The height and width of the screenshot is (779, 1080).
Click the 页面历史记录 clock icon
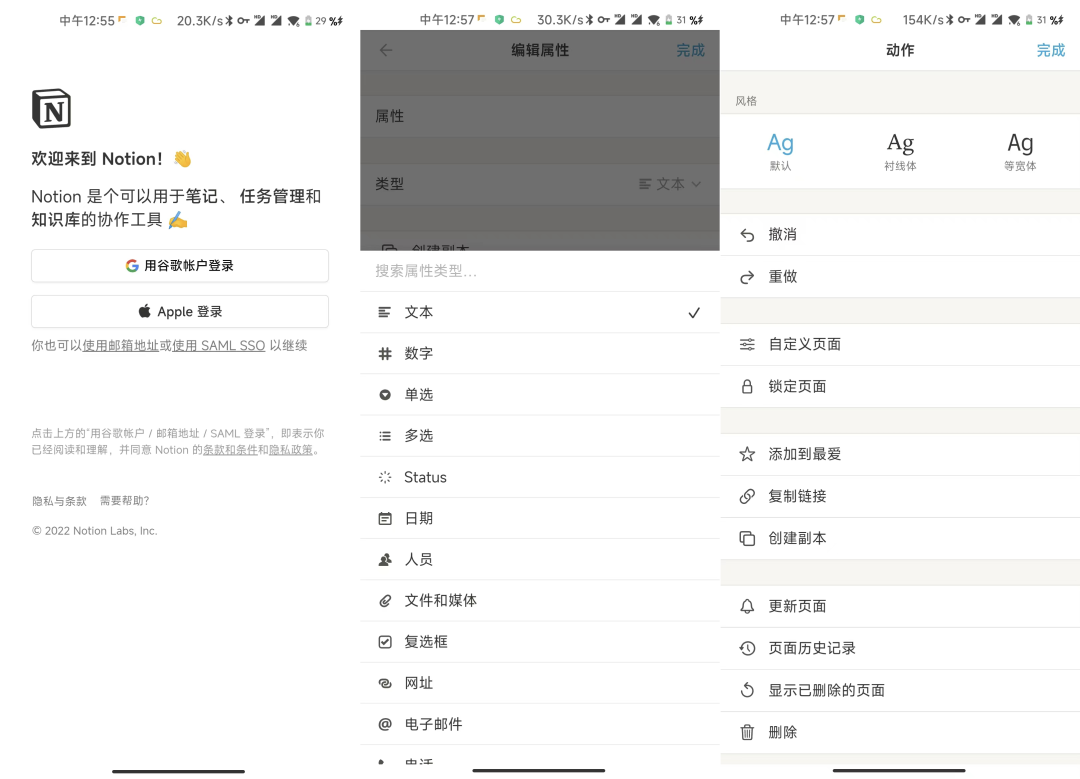tap(747, 648)
